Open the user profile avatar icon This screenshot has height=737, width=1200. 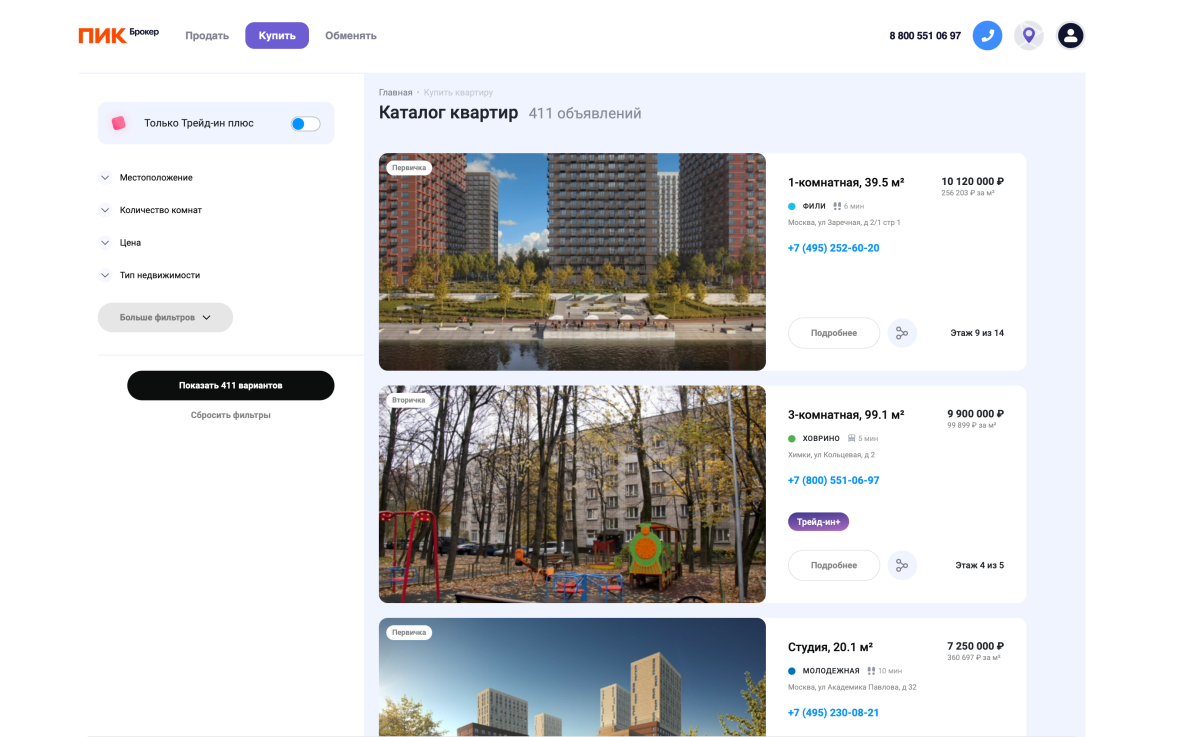[x=1070, y=36]
